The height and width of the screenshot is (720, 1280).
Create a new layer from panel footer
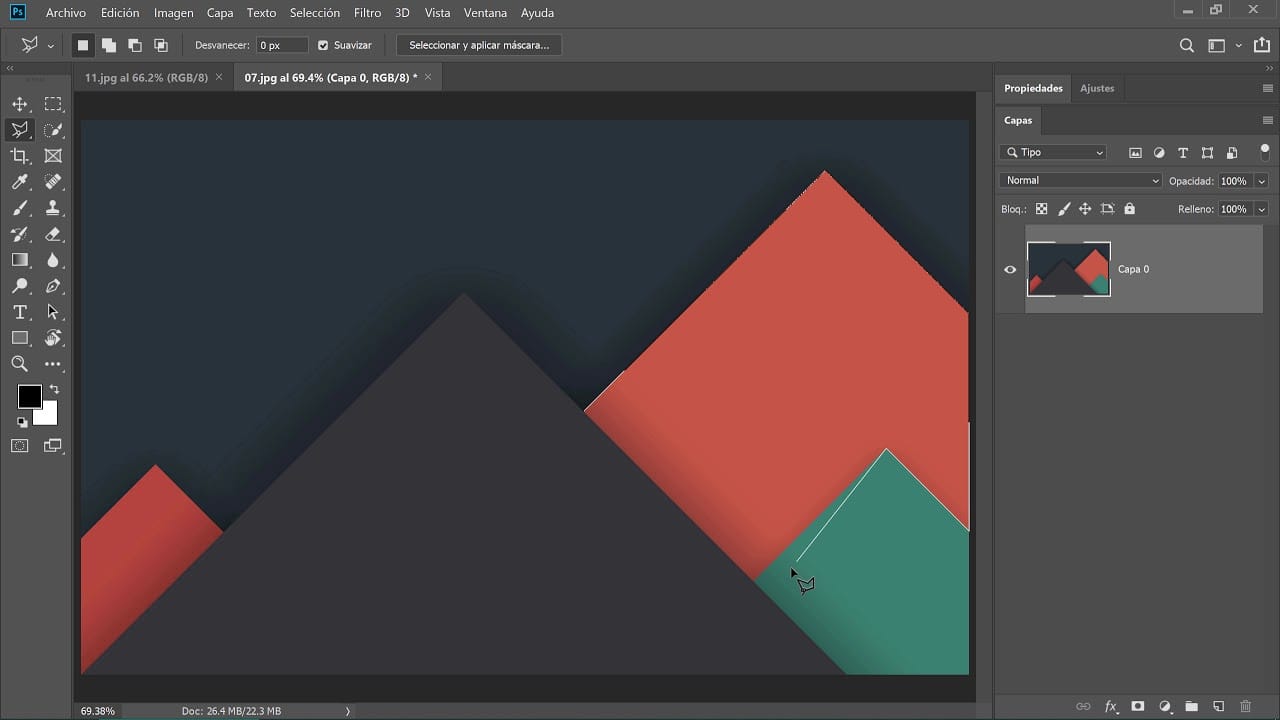click(x=1218, y=707)
